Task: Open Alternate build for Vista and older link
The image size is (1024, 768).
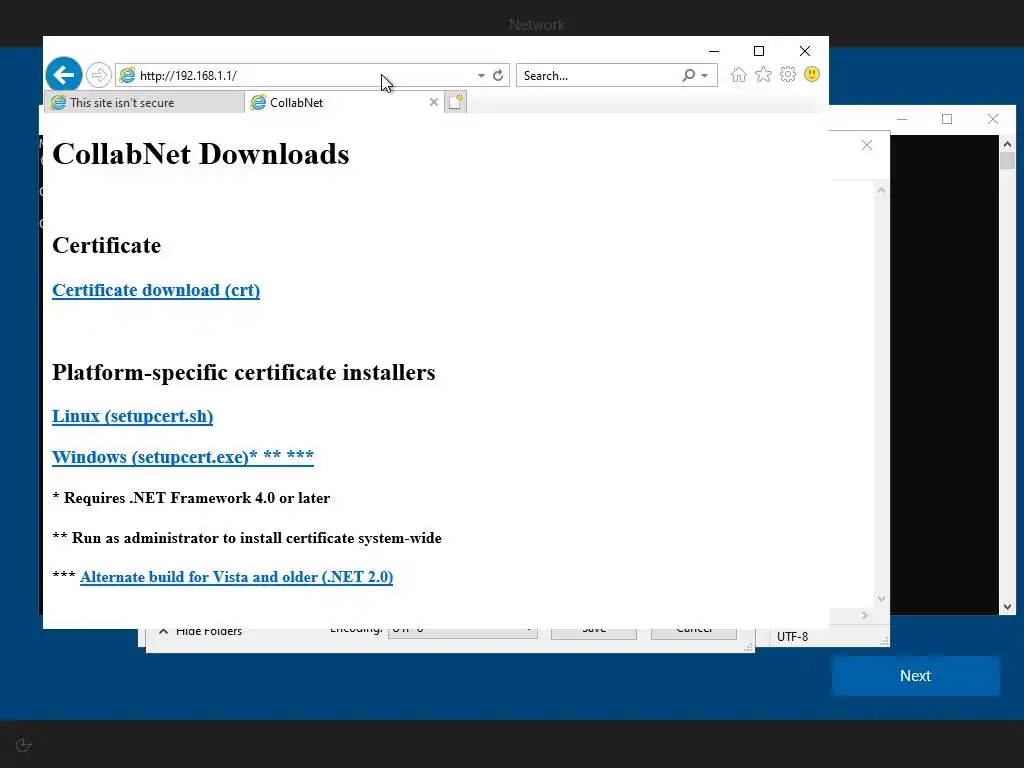Action: [236, 577]
